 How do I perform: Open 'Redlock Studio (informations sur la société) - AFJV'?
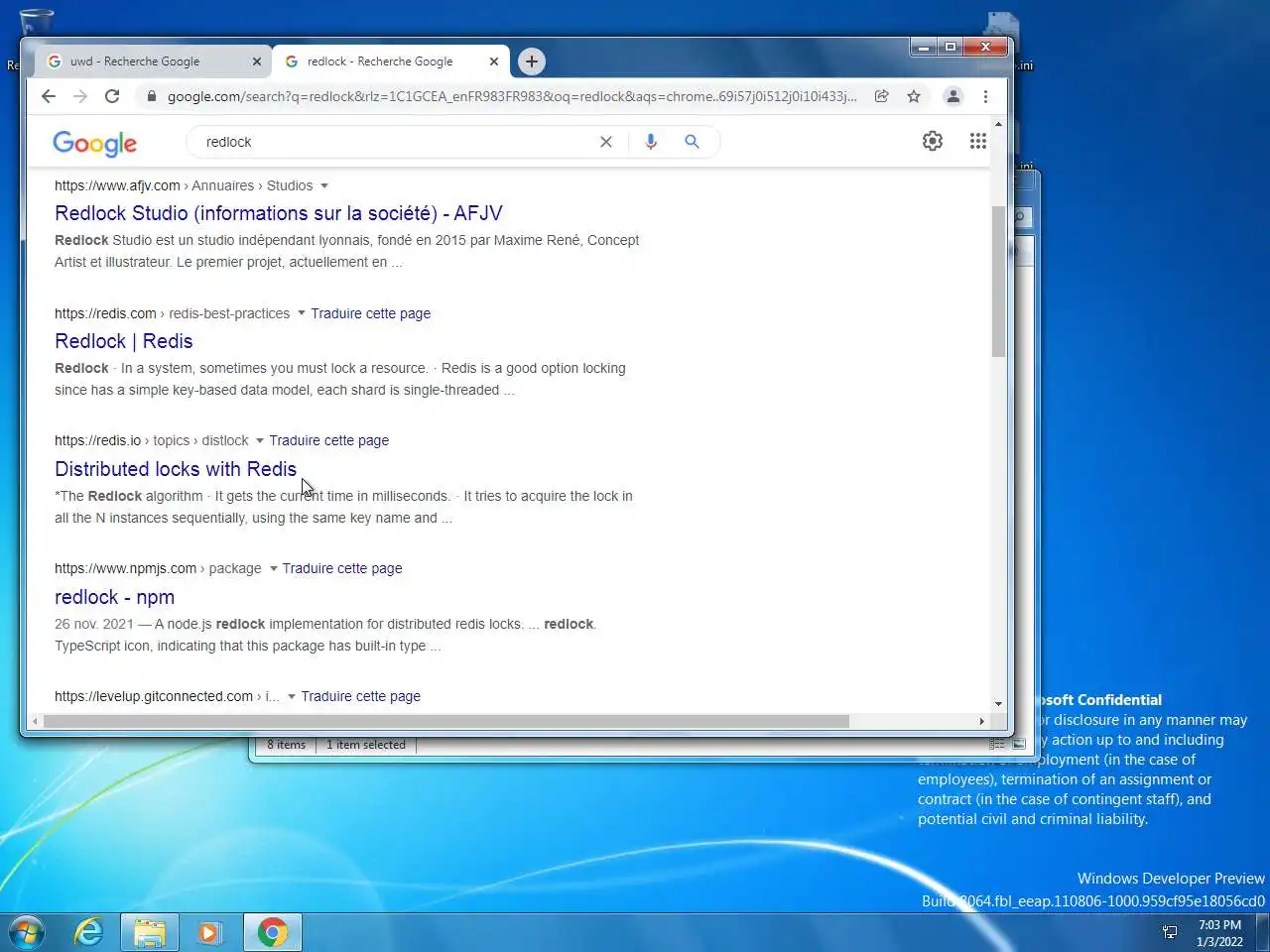point(279,213)
